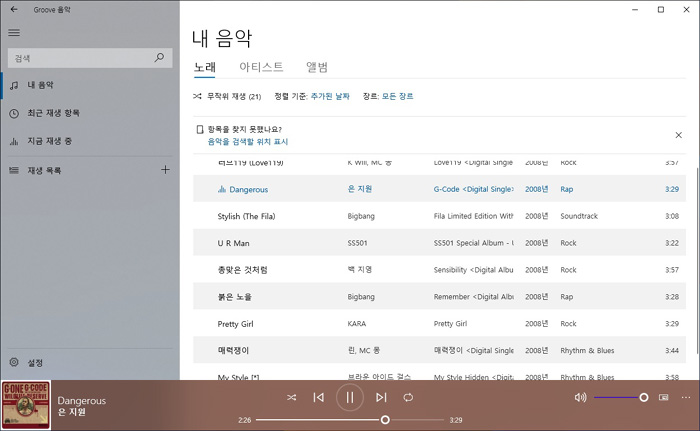Switch to the 노래 tab
The width and height of the screenshot is (700, 431).
205,67
